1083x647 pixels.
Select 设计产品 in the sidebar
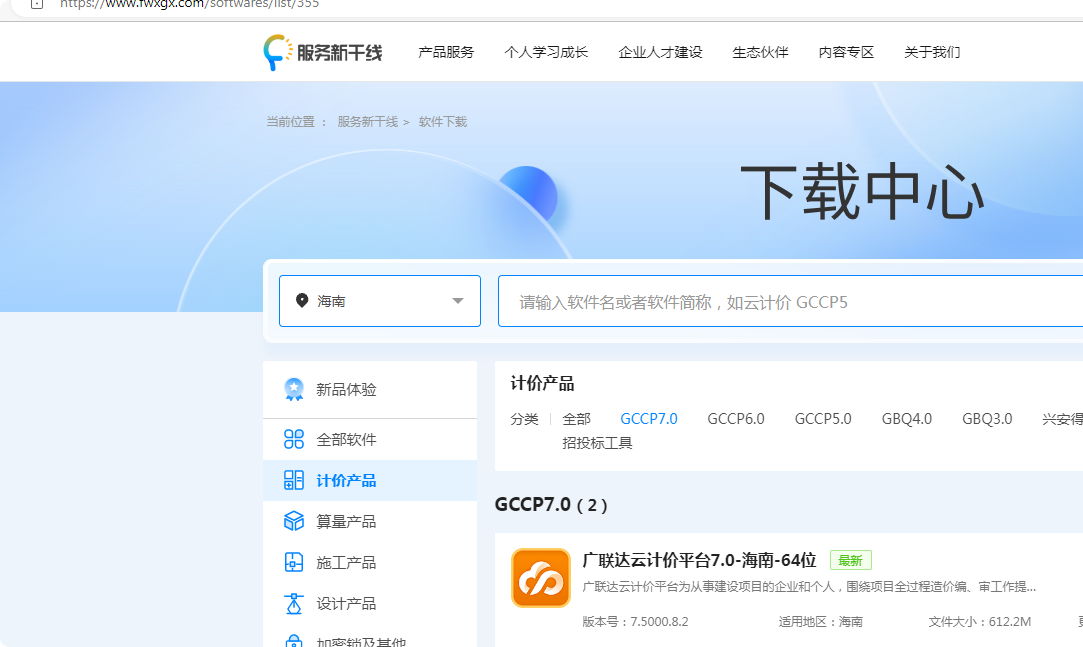click(x=370, y=603)
